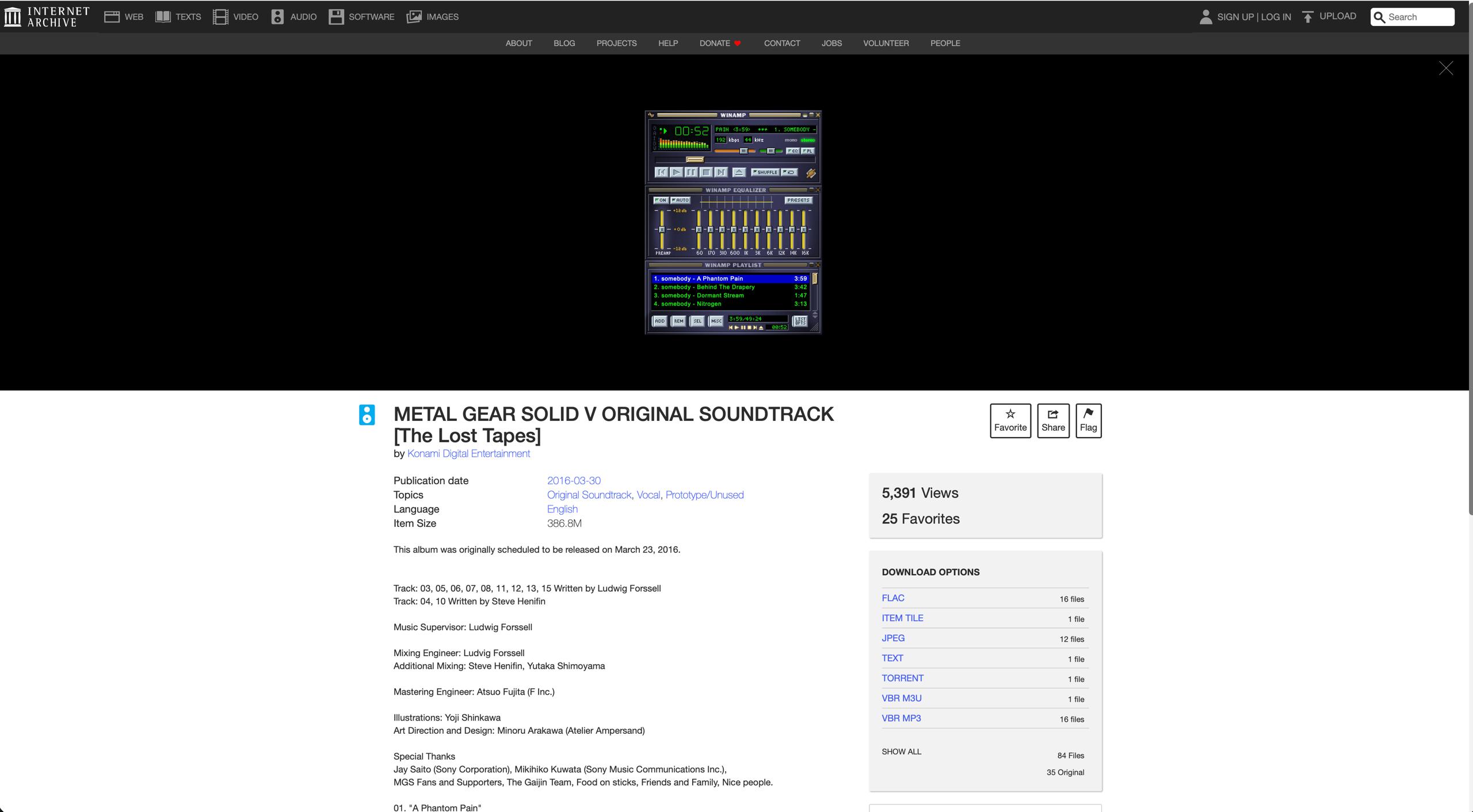The height and width of the screenshot is (812, 1473).
Task: Open the Winamp main options menu icon
Action: pyautogui.click(x=651, y=115)
